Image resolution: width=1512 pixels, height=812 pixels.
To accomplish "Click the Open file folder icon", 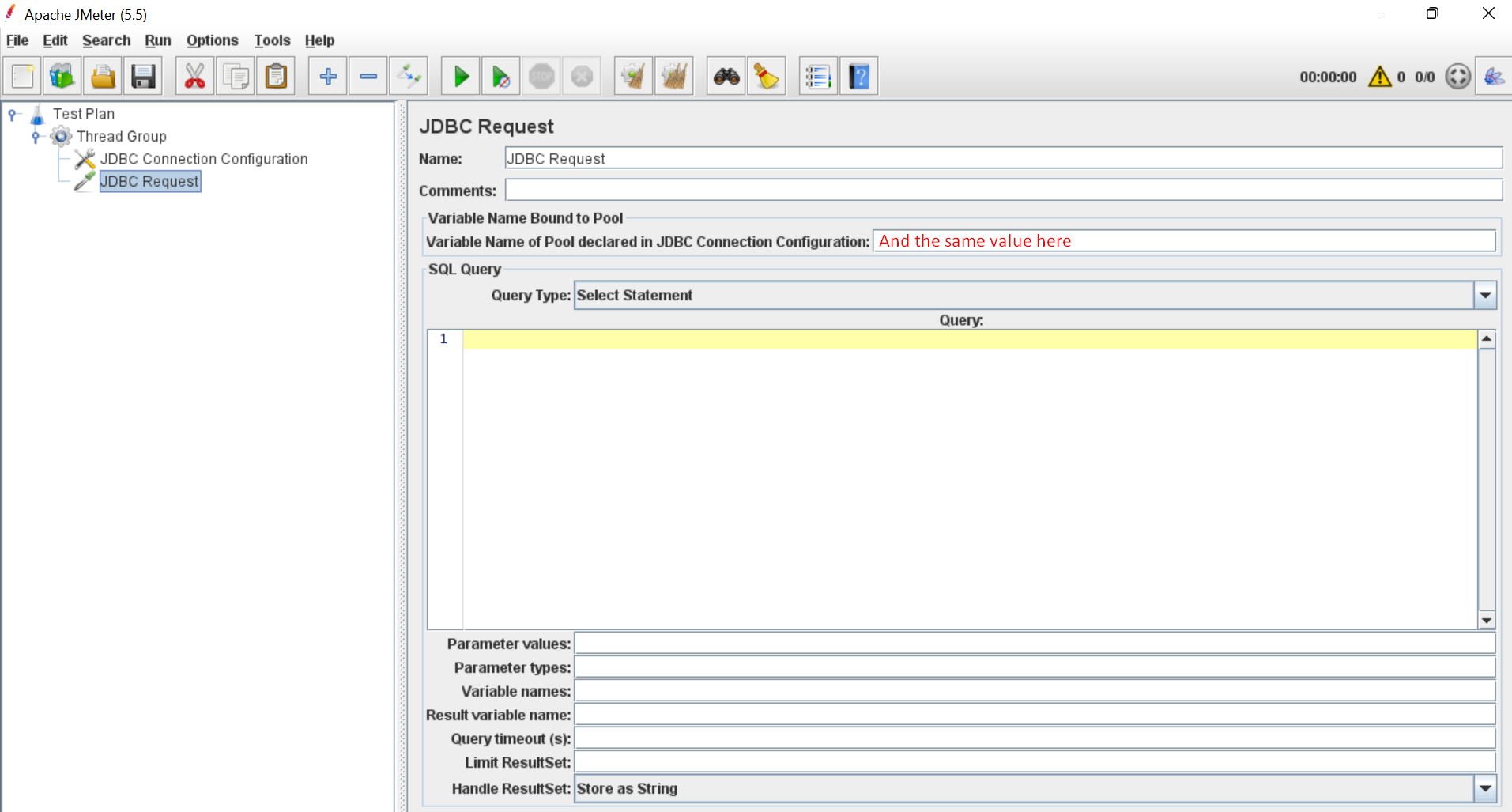I will (x=103, y=77).
